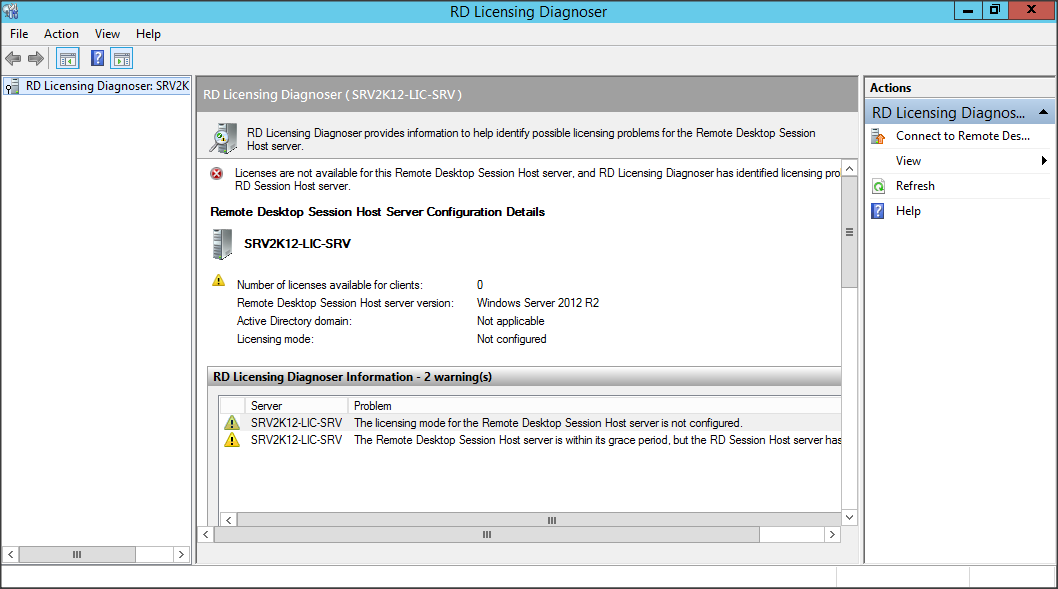Expand the View submenu arrow
1058x589 pixels.
coord(1043,161)
